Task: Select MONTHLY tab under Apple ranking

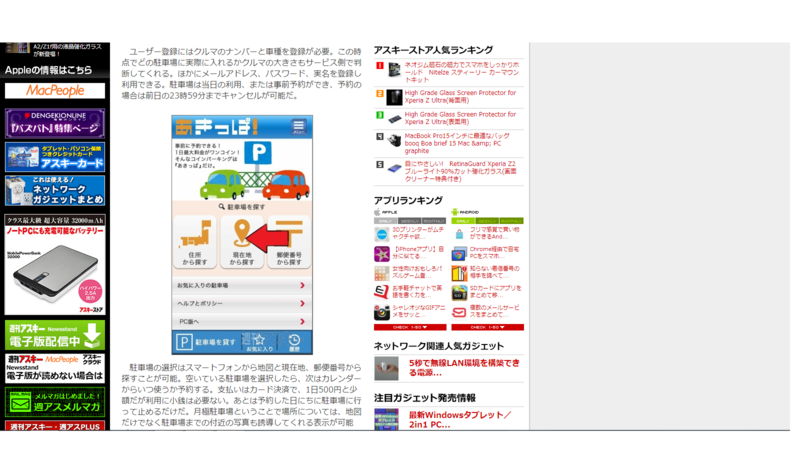Action: [433, 221]
